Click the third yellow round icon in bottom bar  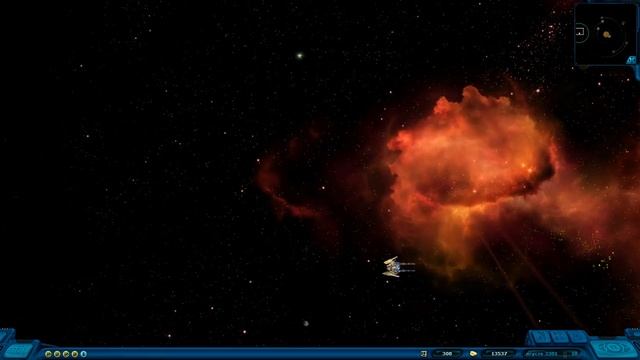click(66, 354)
